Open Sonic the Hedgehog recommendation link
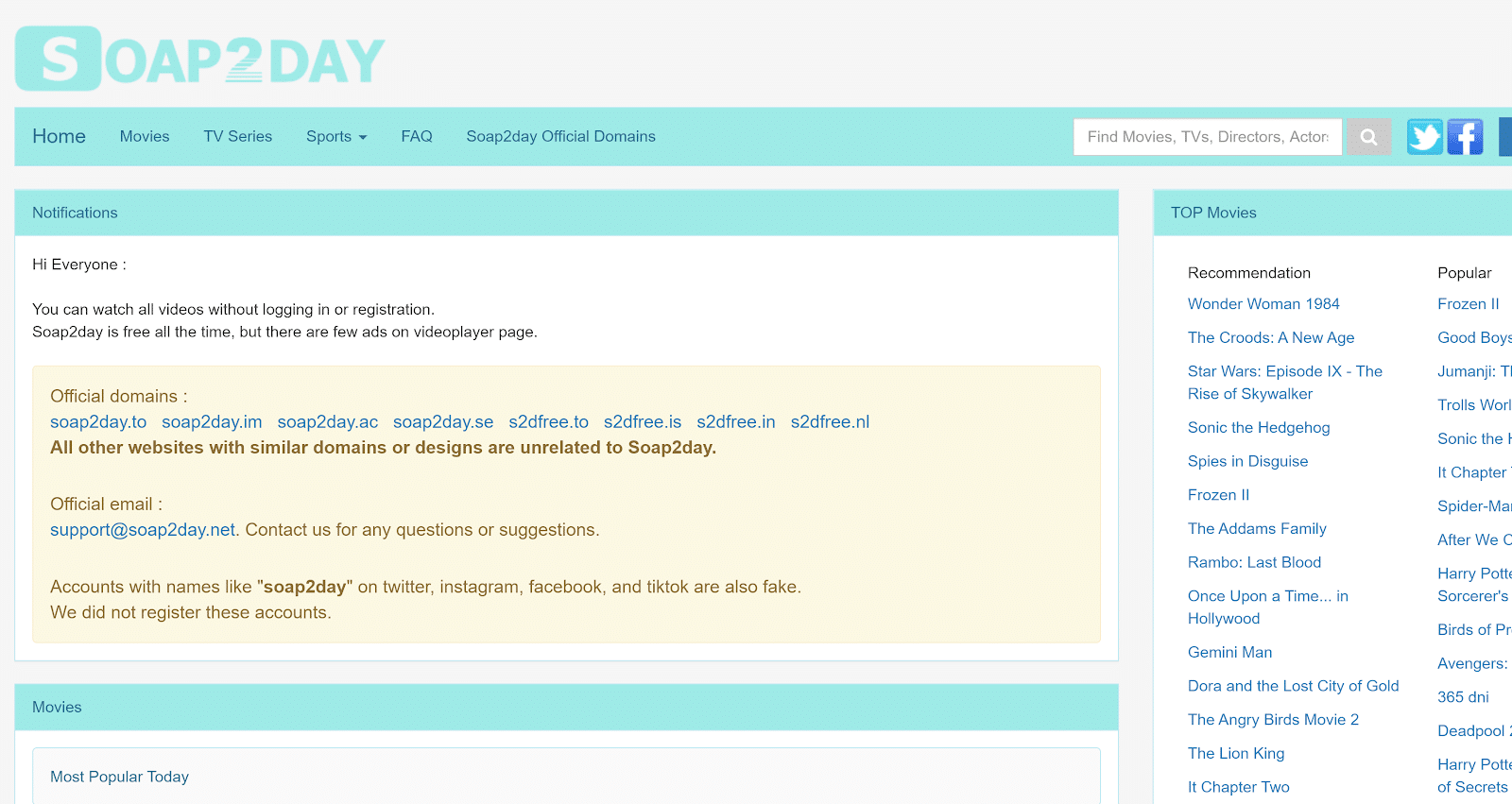This screenshot has width=1512, height=804. tap(1259, 428)
